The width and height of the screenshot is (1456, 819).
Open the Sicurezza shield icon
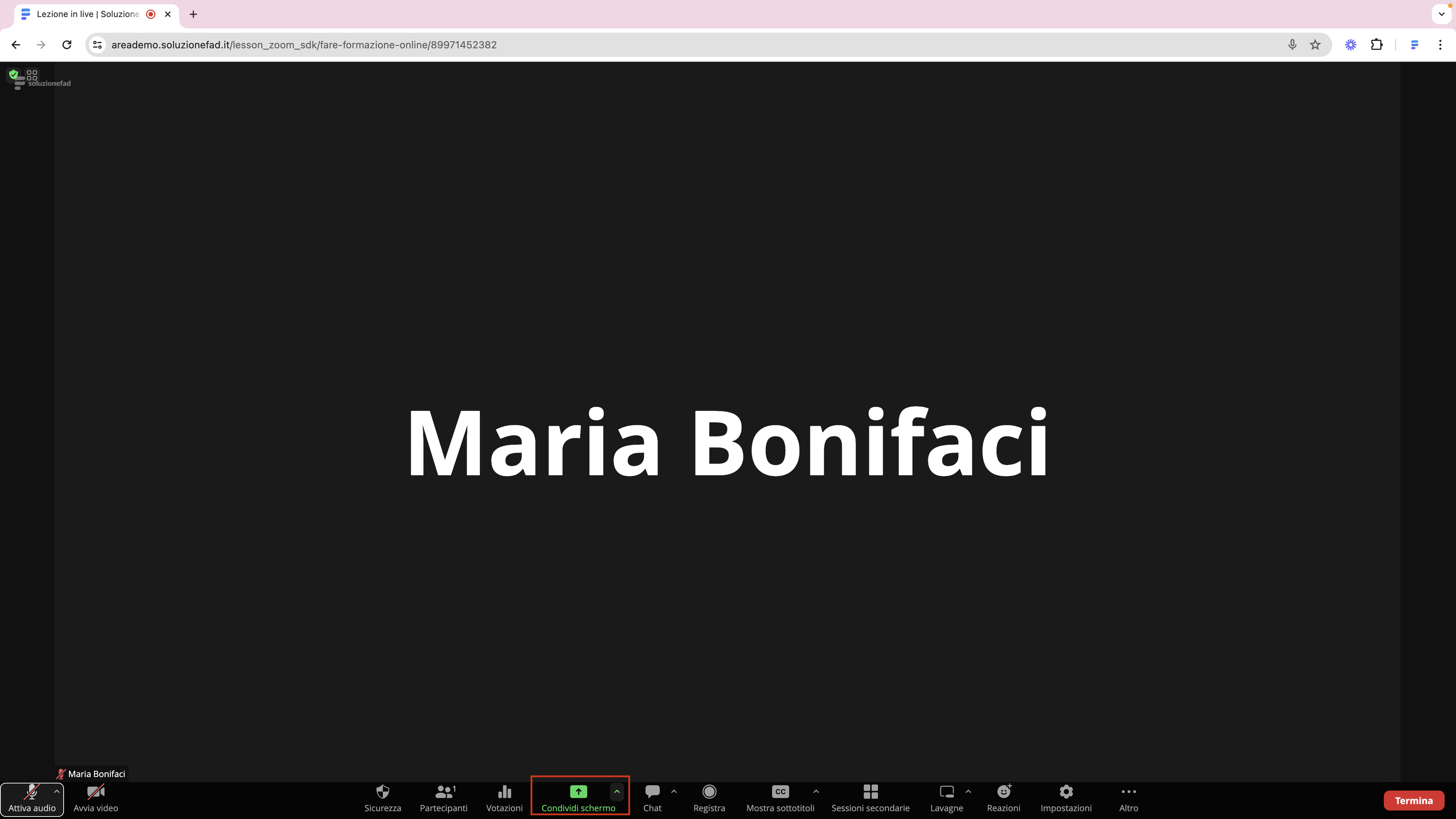pos(382,792)
